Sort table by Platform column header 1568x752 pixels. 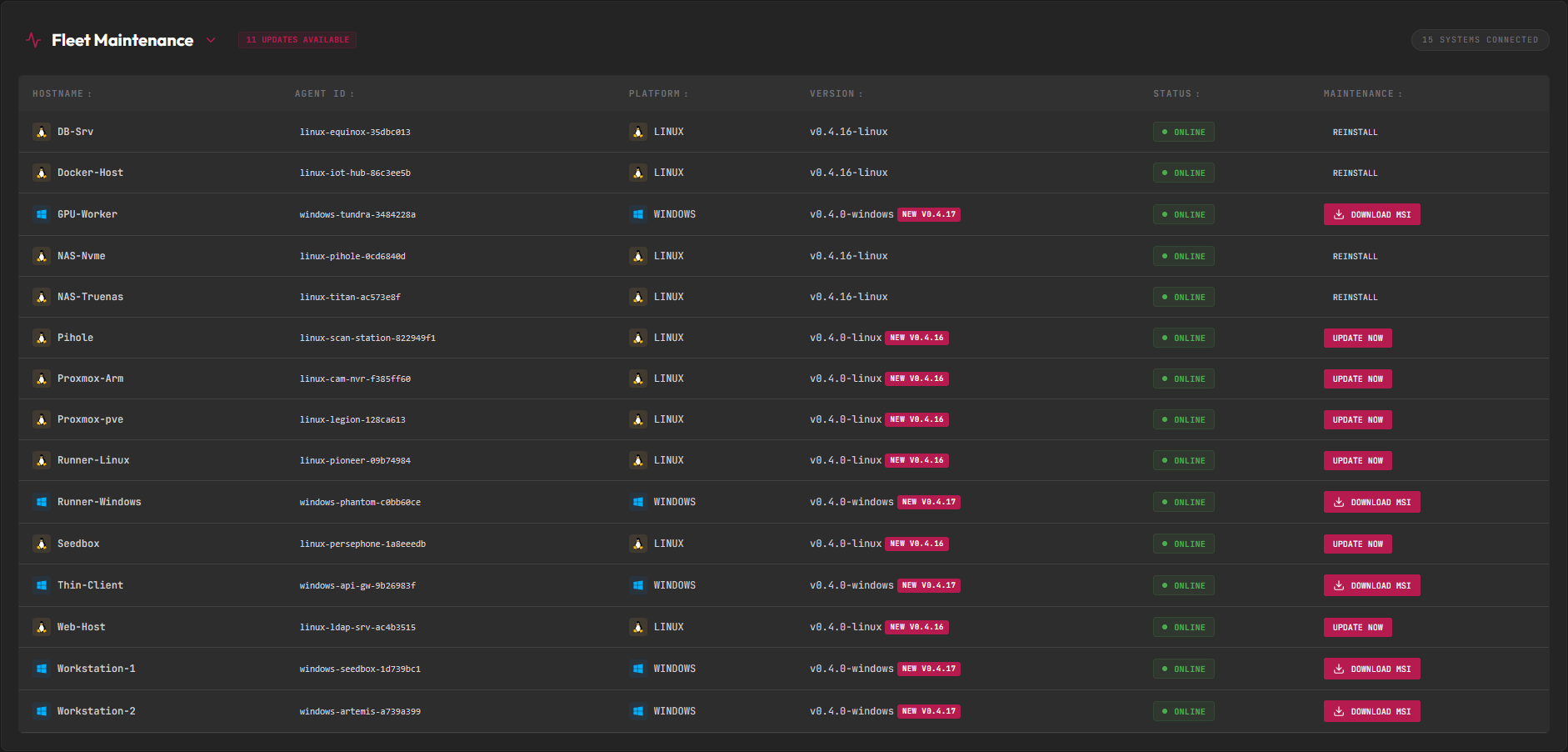click(658, 94)
